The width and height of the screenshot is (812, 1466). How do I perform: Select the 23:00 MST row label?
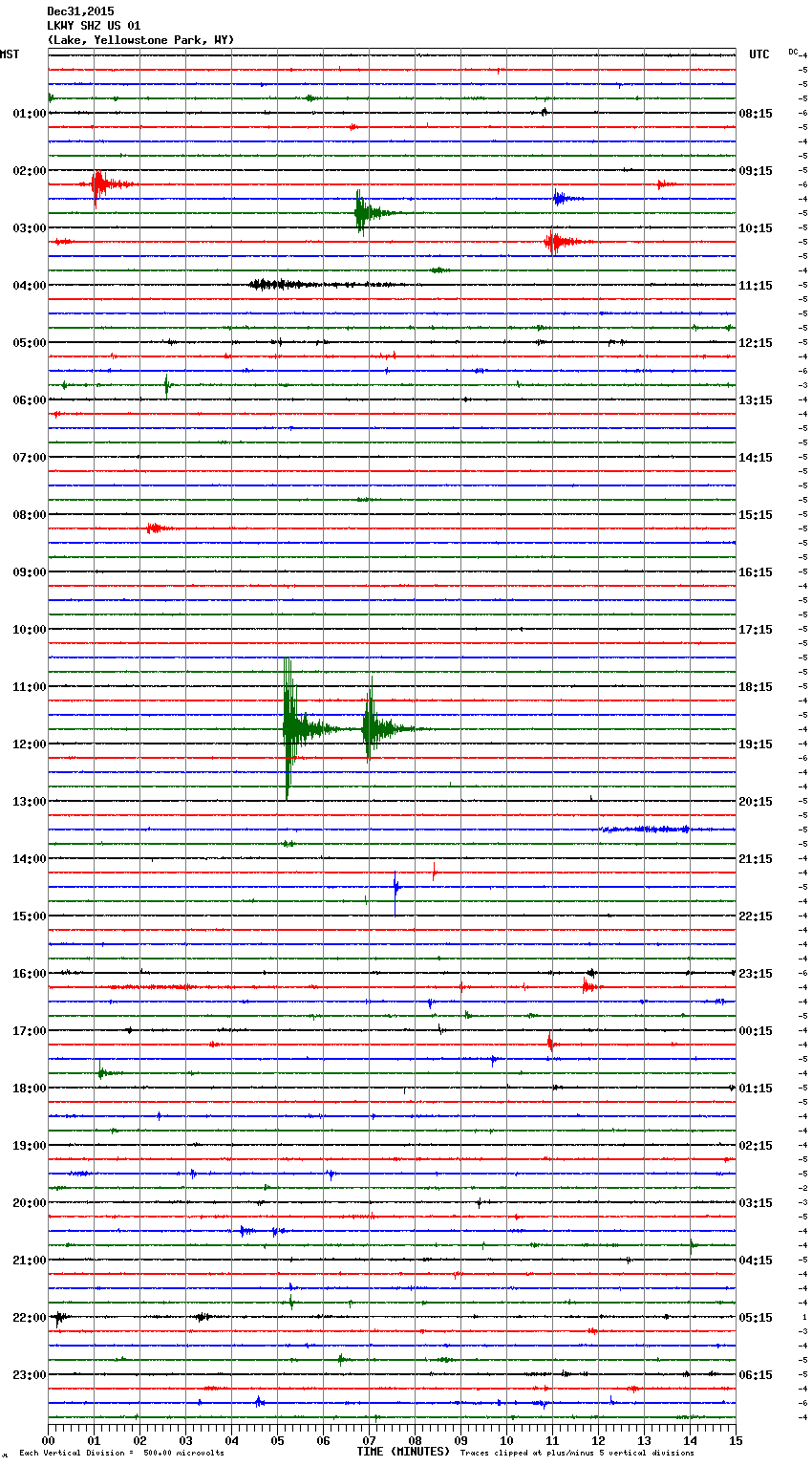(x=29, y=1375)
